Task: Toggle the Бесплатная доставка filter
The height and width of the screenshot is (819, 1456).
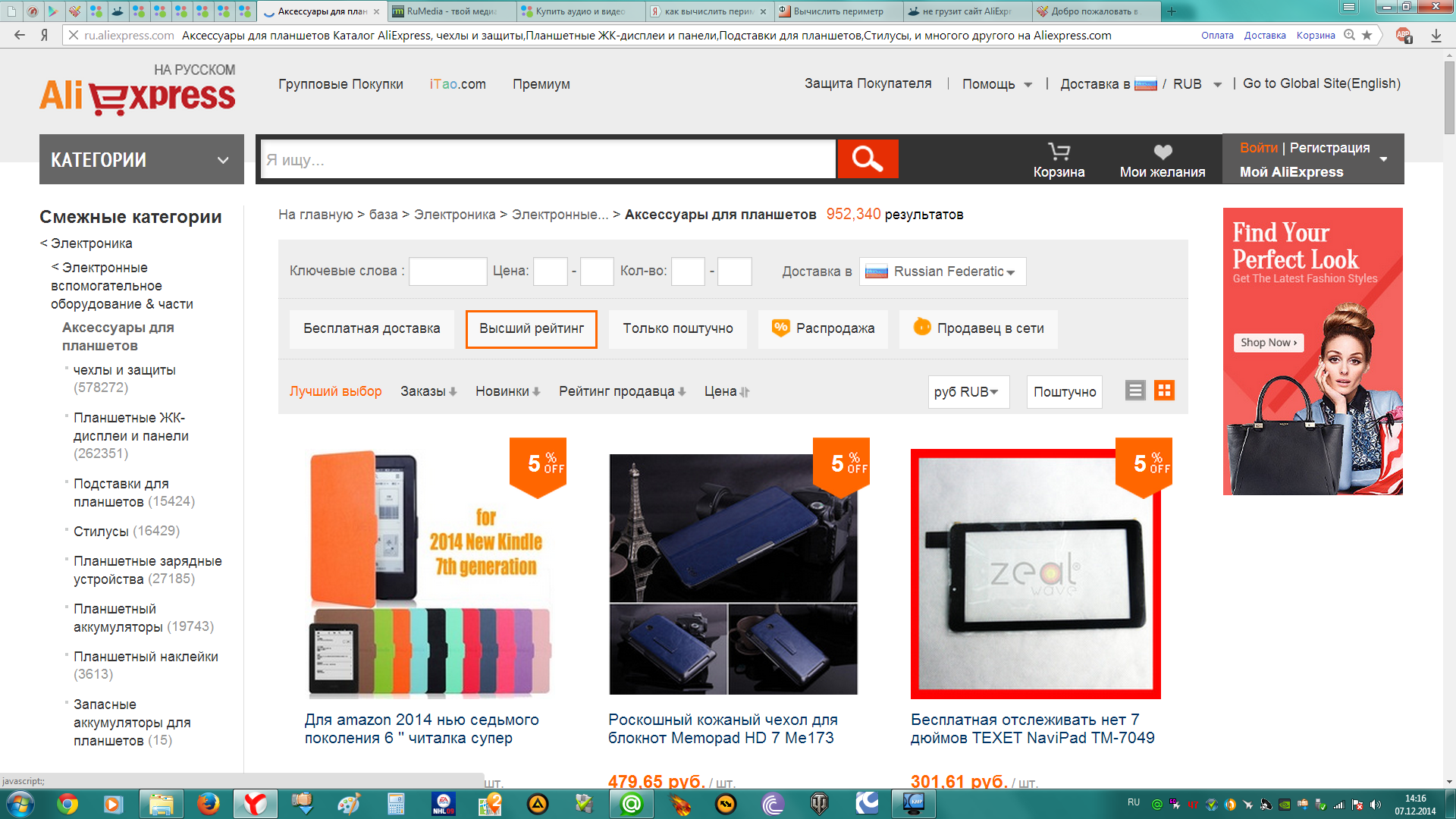Action: 372,328
